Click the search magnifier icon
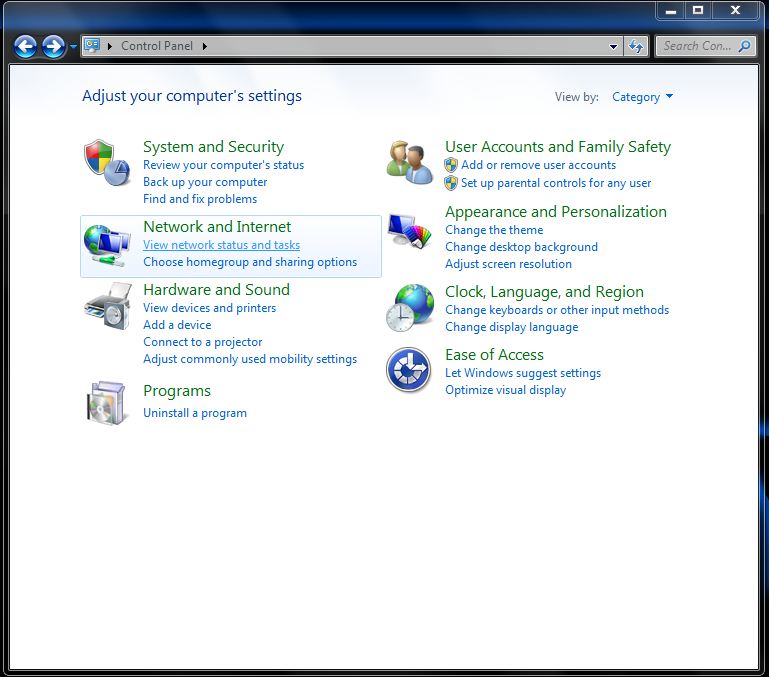Screen dimensions: 769x677 [744, 46]
